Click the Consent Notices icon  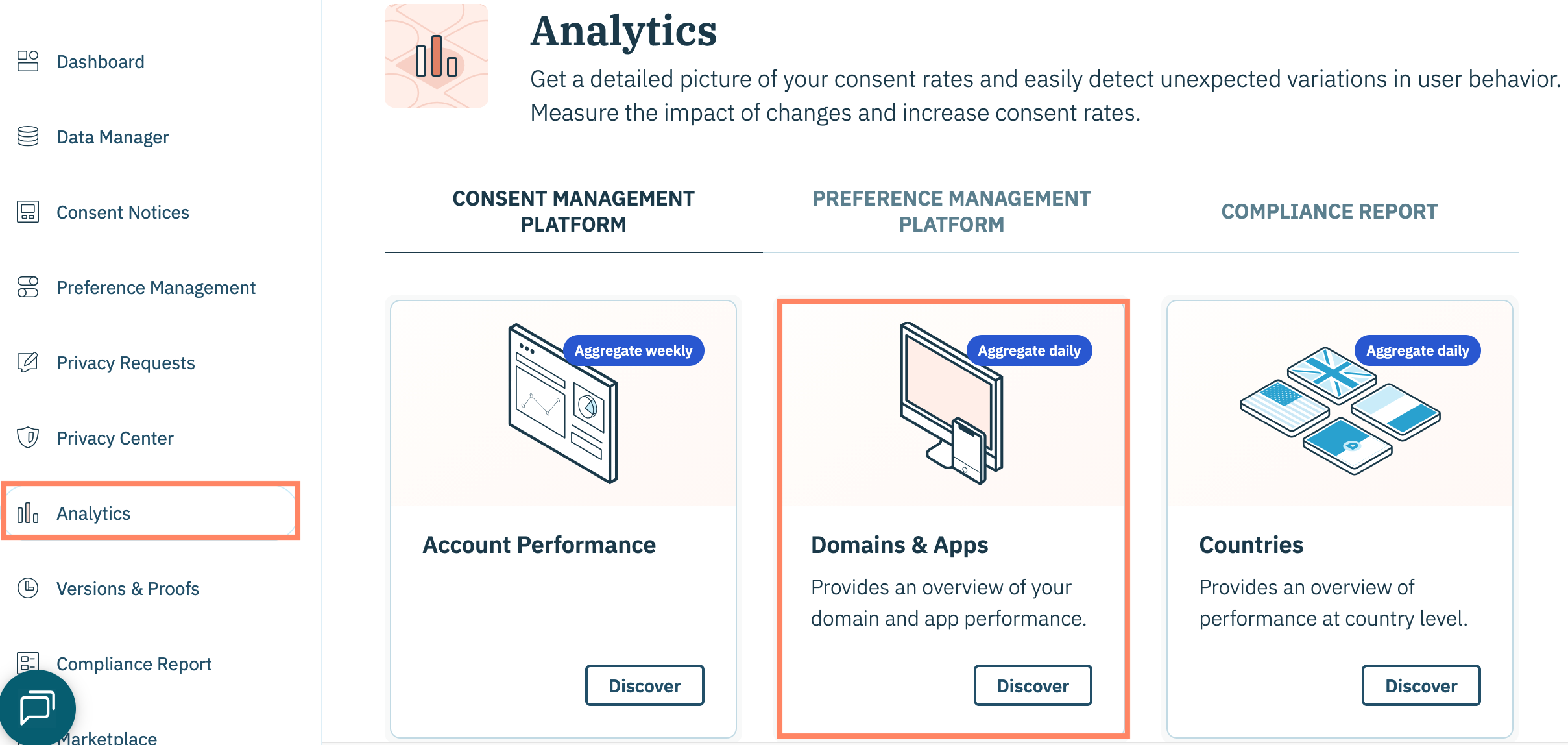[x=28, y=212]
